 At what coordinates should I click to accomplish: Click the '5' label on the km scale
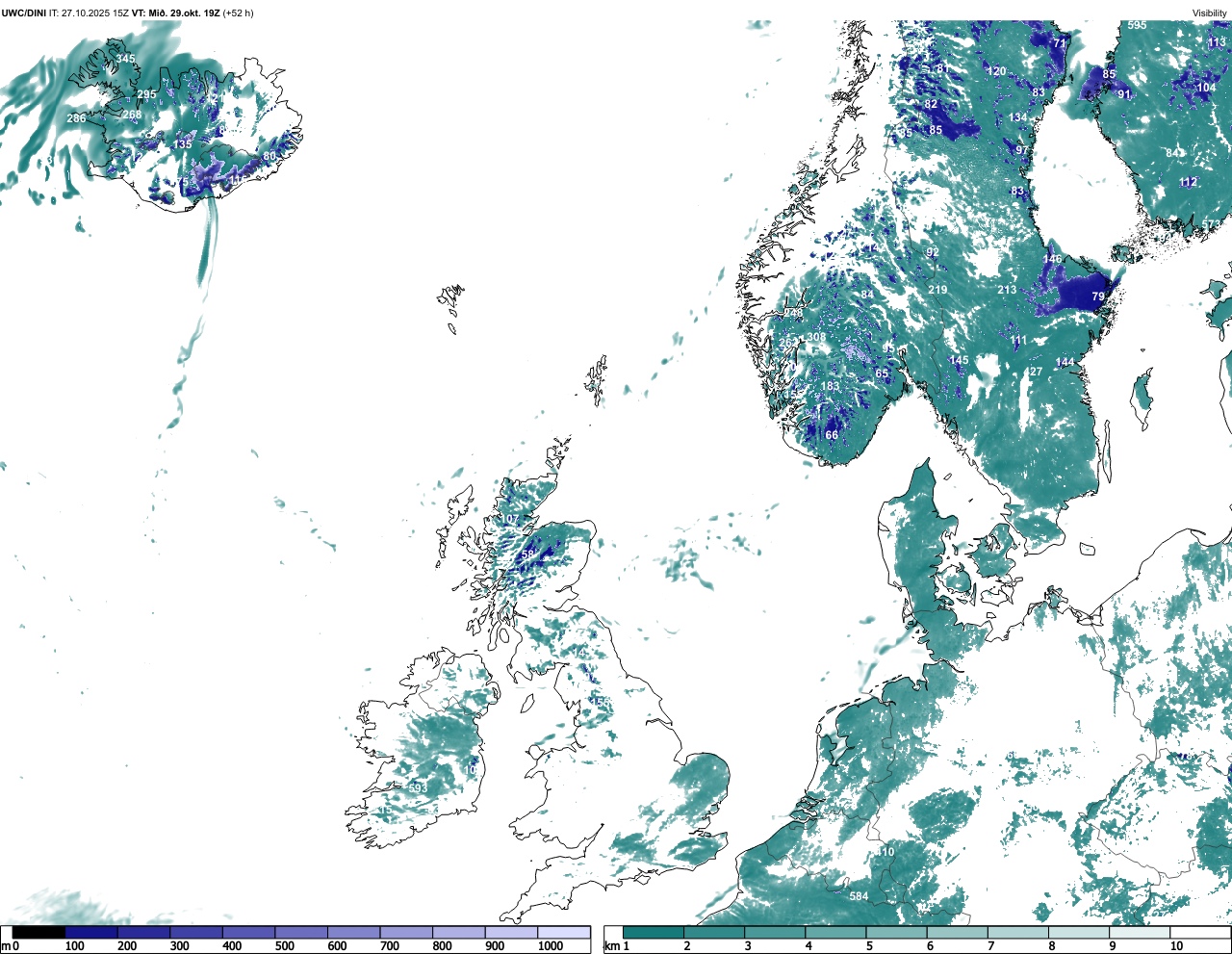869,946
